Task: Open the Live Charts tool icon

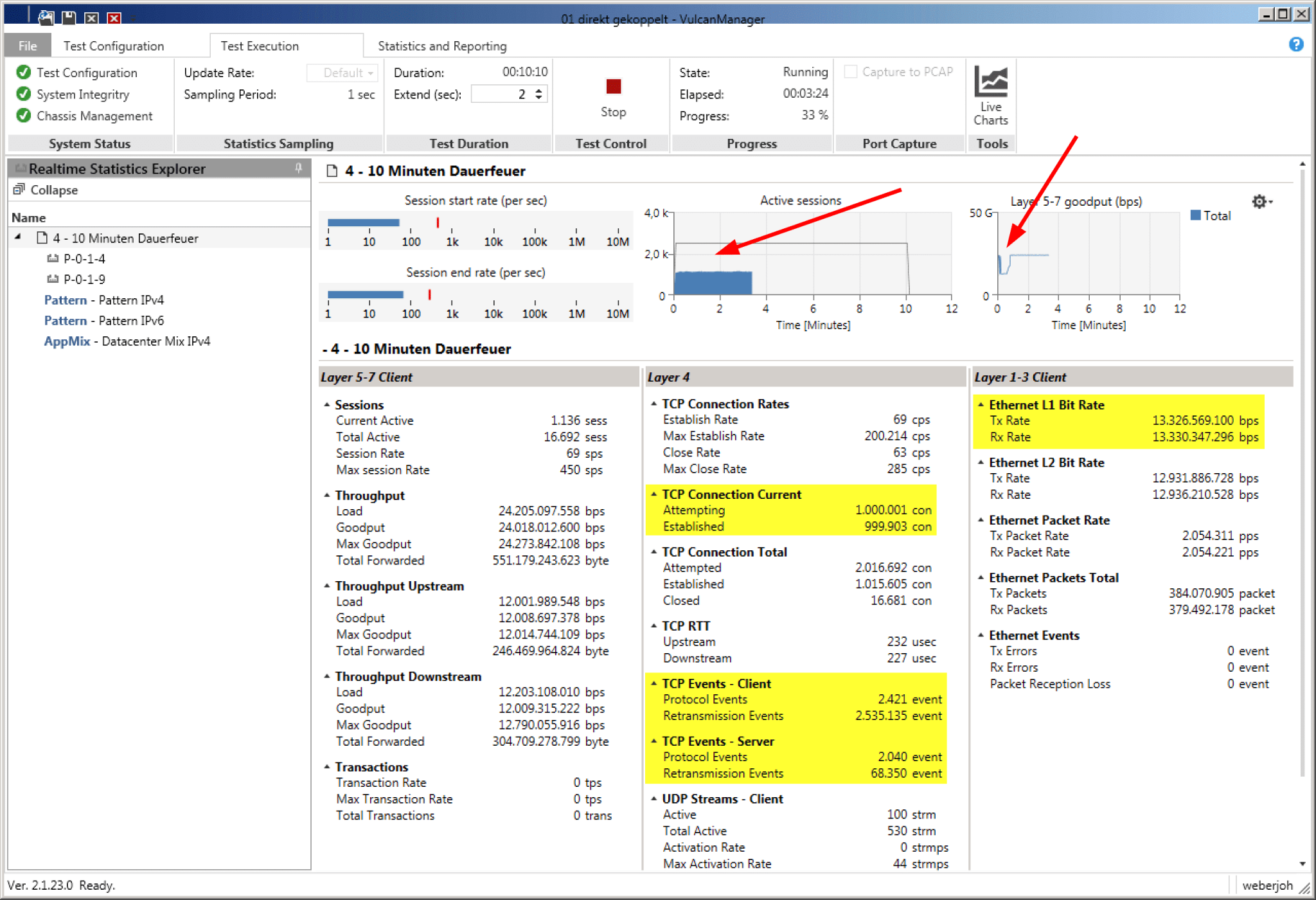Action: coord(991,82)
